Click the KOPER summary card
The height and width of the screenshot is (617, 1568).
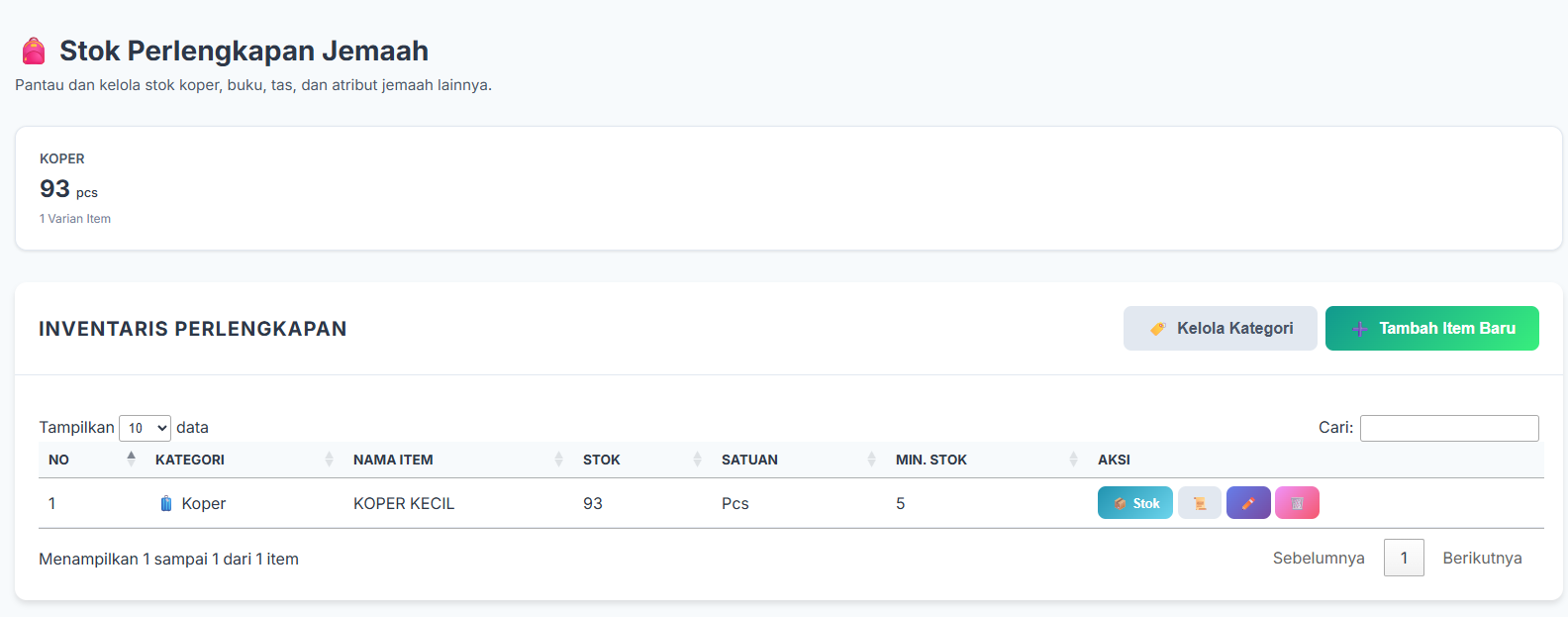click(788, 188)
